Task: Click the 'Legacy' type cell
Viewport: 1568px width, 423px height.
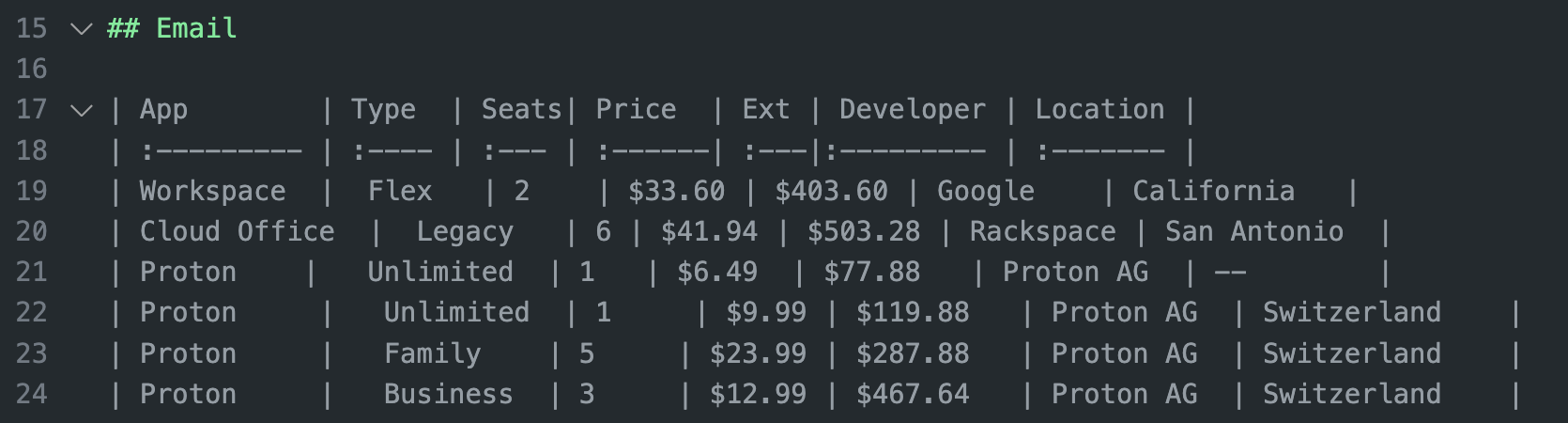Action: pos(465,232)
